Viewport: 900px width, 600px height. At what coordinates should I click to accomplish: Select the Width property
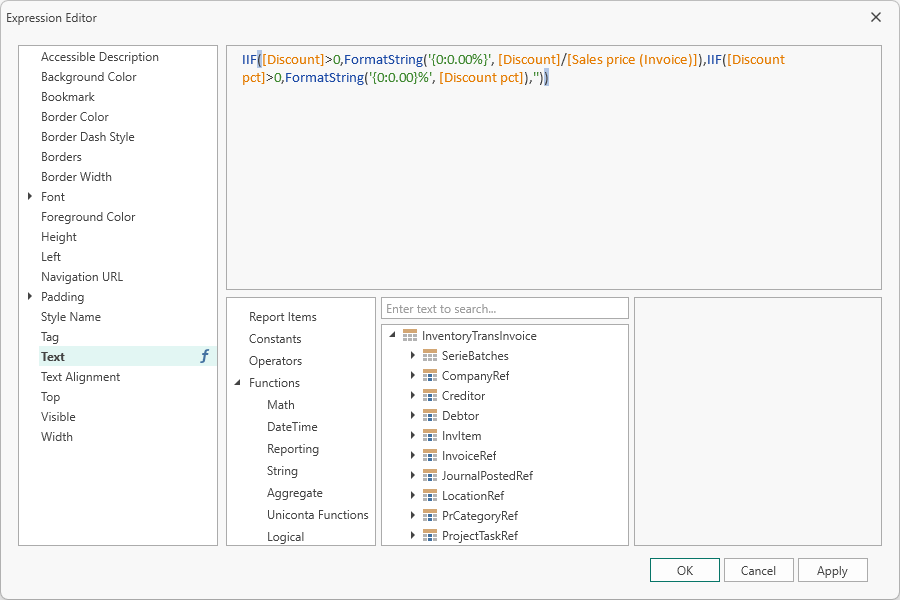point(57,437)
